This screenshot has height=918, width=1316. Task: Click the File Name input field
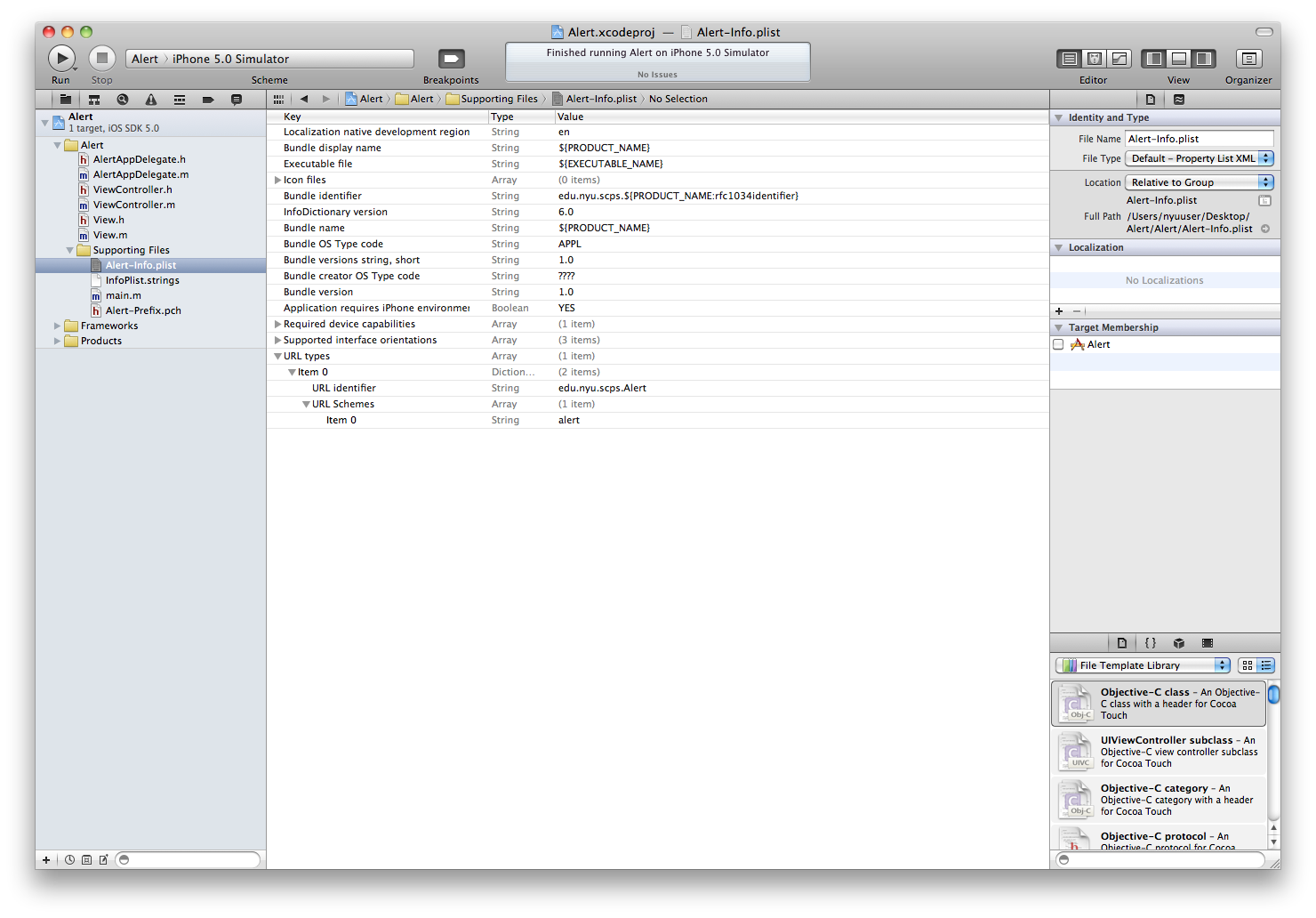pyautogui.click(x=1200, y=139)
